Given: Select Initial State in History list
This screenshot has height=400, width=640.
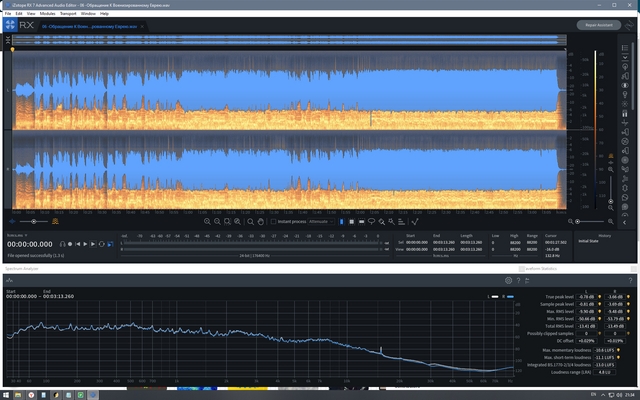Looking at the screenshot, I should coord(587,241).
